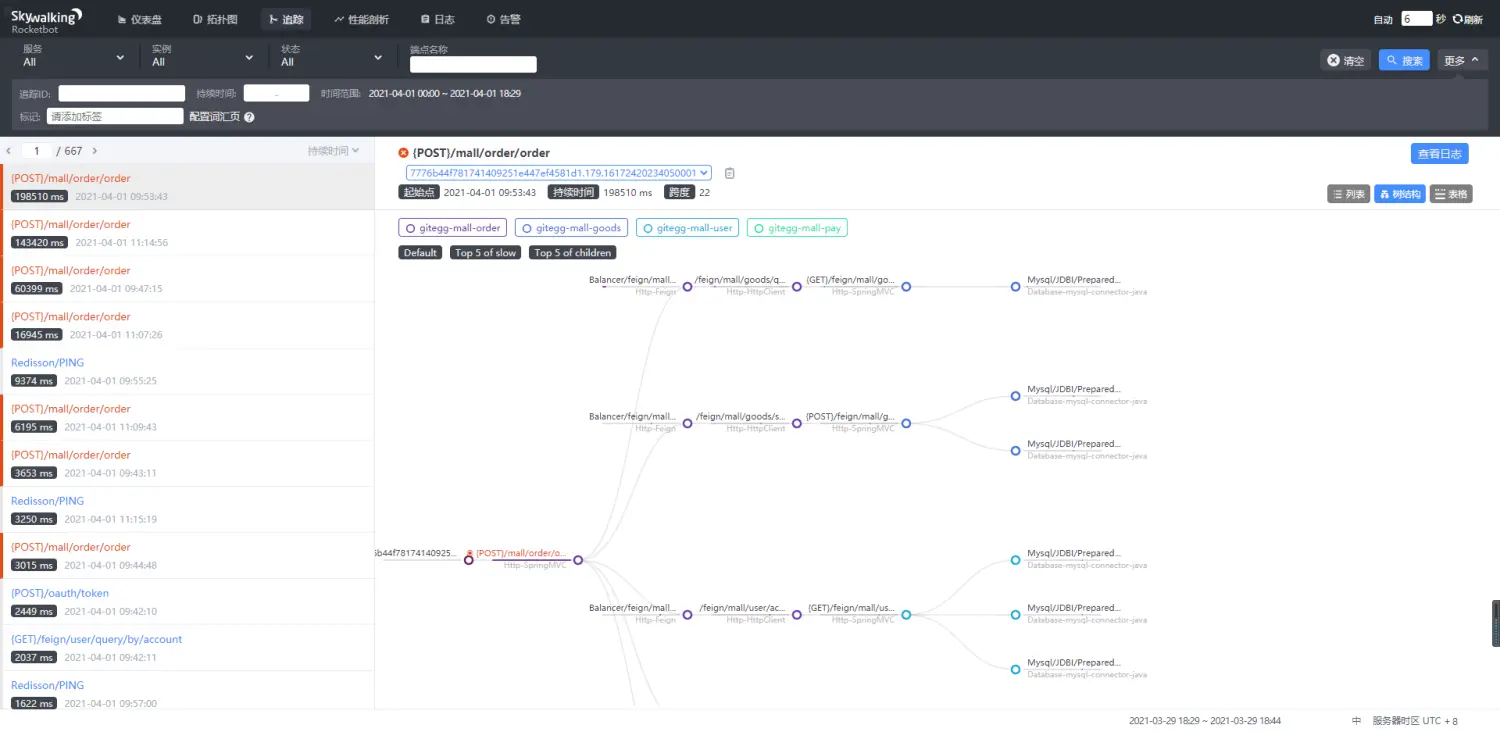Open the 追踪 trace tab

coord(286,19)
